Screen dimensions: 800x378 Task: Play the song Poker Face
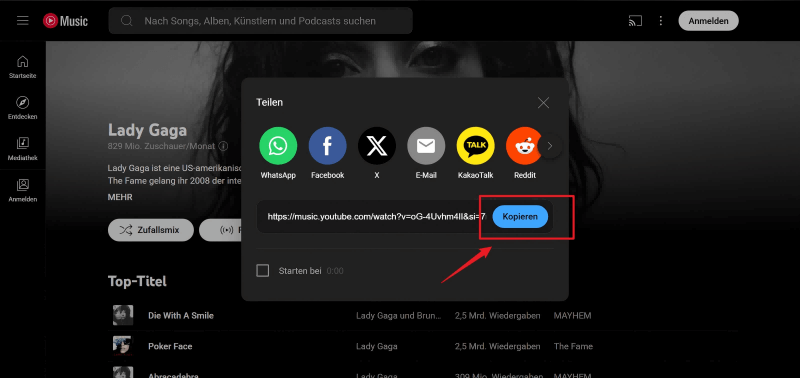(170, 346)
